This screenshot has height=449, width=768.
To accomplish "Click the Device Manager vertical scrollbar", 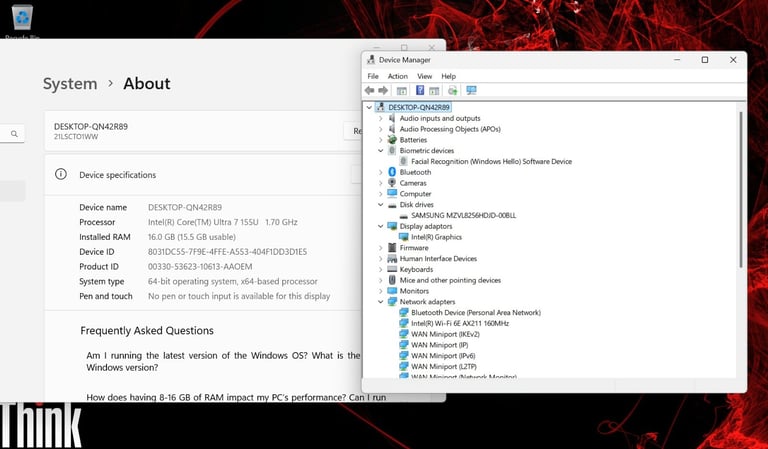I will [741, 189].
